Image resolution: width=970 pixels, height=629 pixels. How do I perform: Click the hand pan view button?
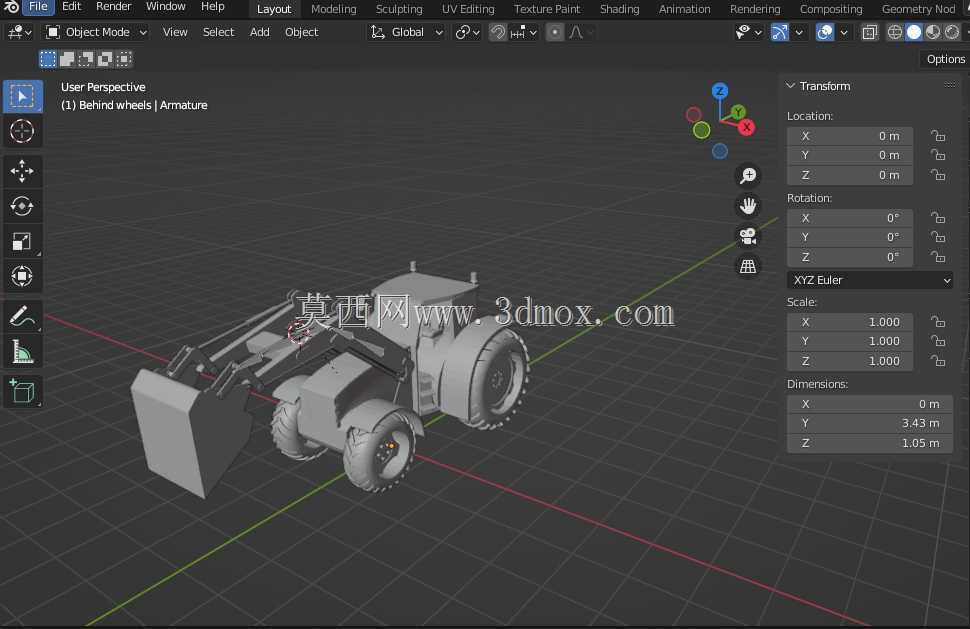pos(748,206)
